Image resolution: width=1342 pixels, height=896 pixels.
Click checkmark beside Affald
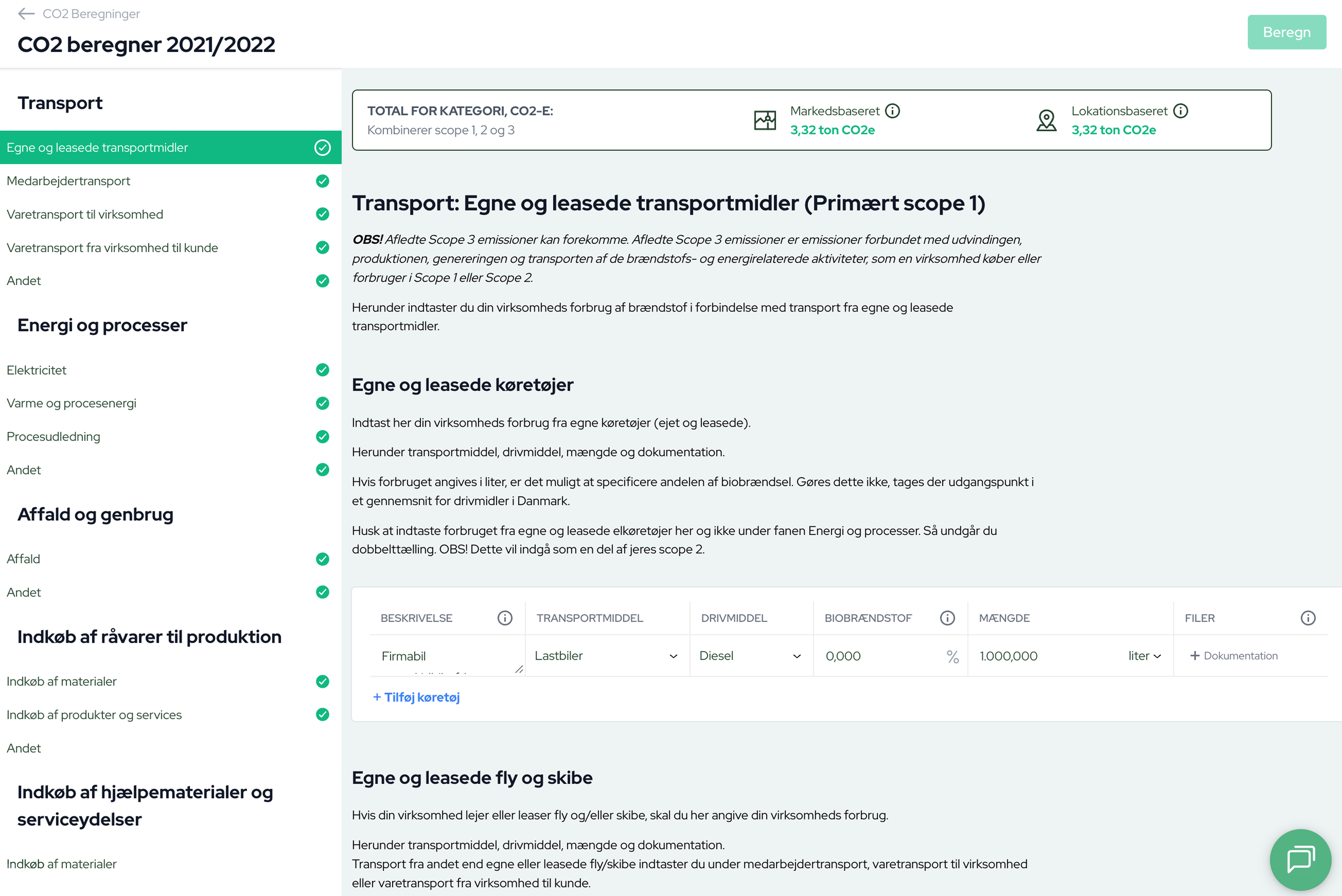point(322,559)
